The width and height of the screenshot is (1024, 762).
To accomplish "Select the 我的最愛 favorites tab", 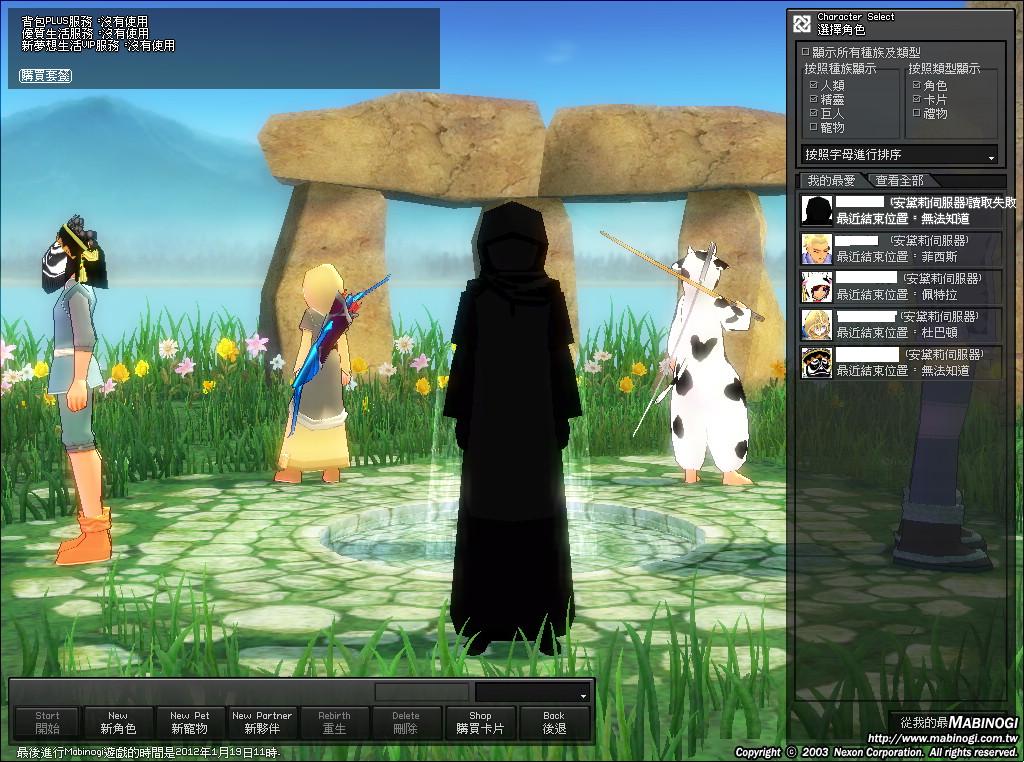I will tap(831, 181).
